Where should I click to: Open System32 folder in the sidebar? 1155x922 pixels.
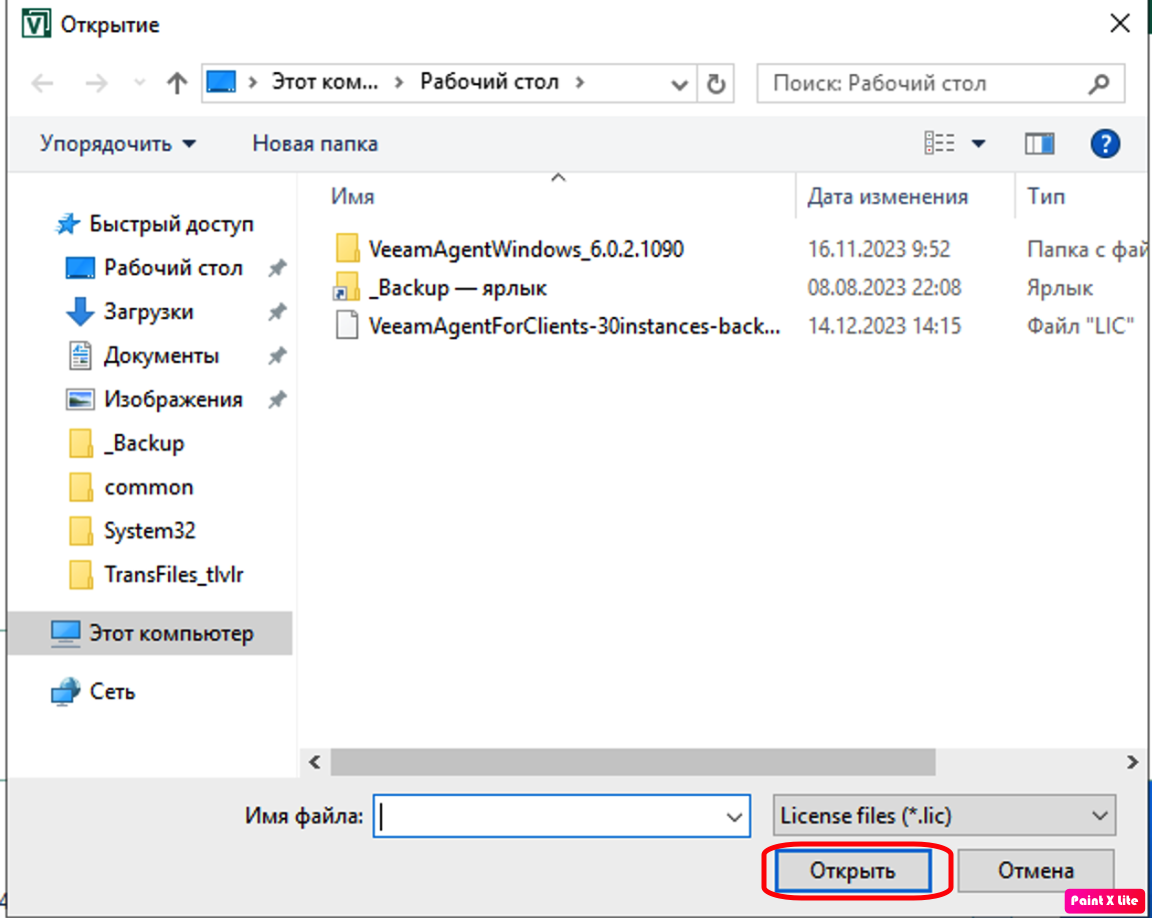point(150,531)
